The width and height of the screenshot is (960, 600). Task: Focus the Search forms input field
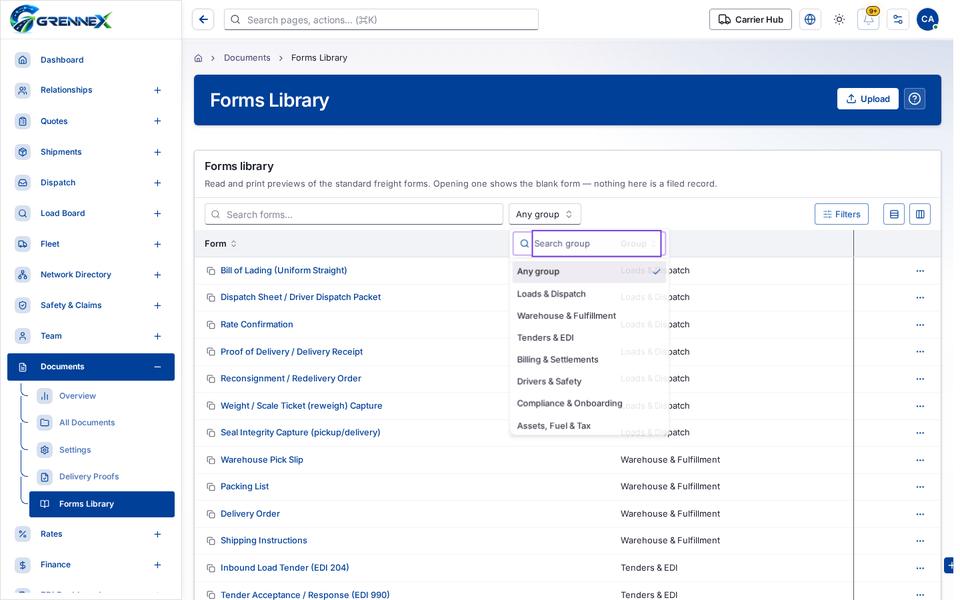(x=354, y=214)
